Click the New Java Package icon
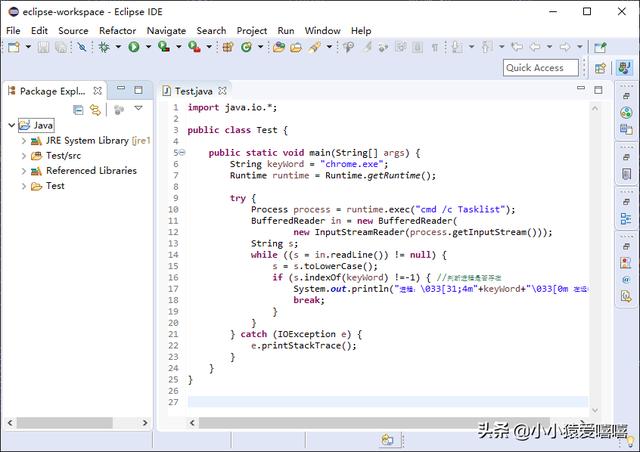The height and width of the screenshot is (452, 640). [x=228, y=47]
